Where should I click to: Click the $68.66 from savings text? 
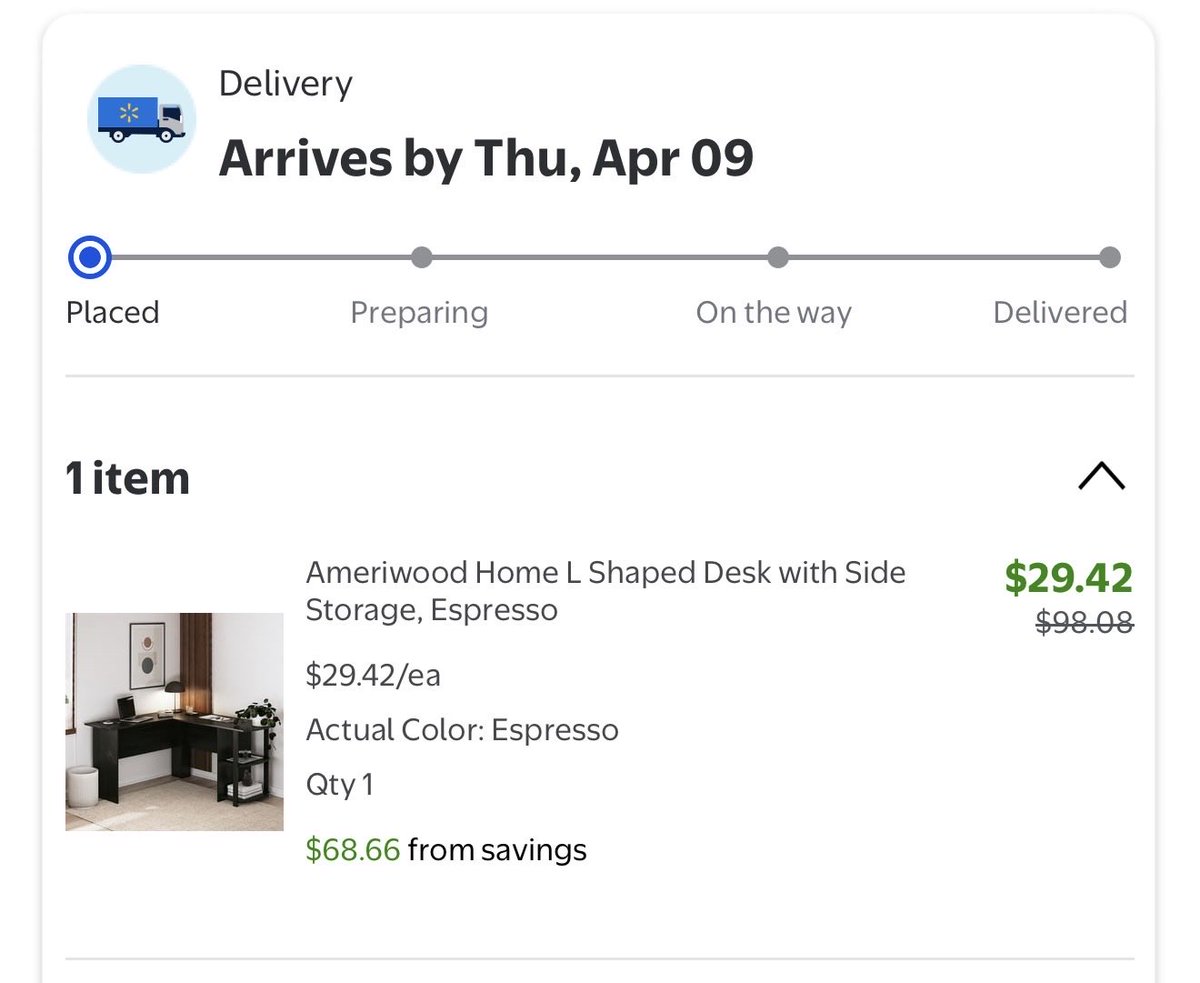pyautogui.click(x=446, y=850)
